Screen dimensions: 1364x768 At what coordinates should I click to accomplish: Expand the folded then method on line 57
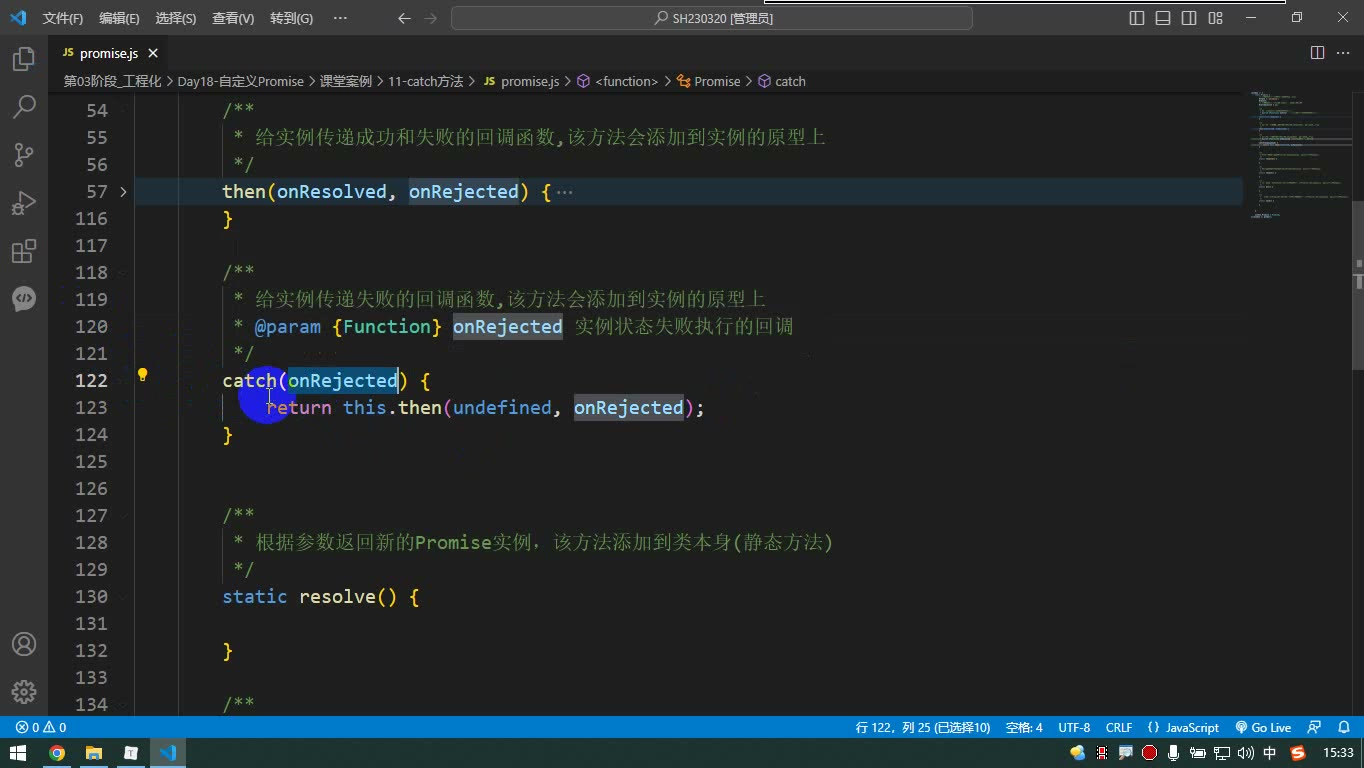[x=123, y=191]
